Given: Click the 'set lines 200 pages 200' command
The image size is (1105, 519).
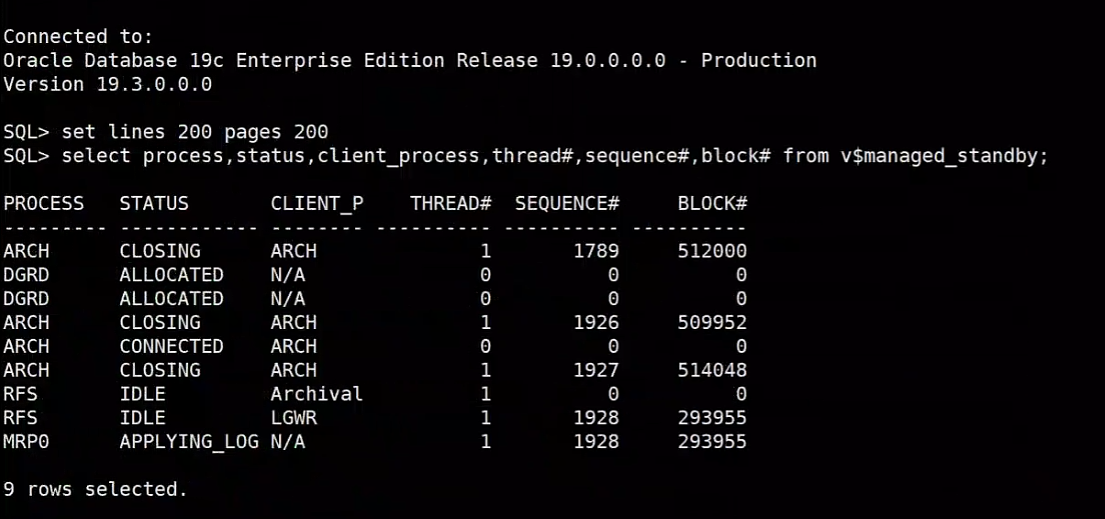Looking at the screenshot, I should pyautogui.click(x=195, y=132).
